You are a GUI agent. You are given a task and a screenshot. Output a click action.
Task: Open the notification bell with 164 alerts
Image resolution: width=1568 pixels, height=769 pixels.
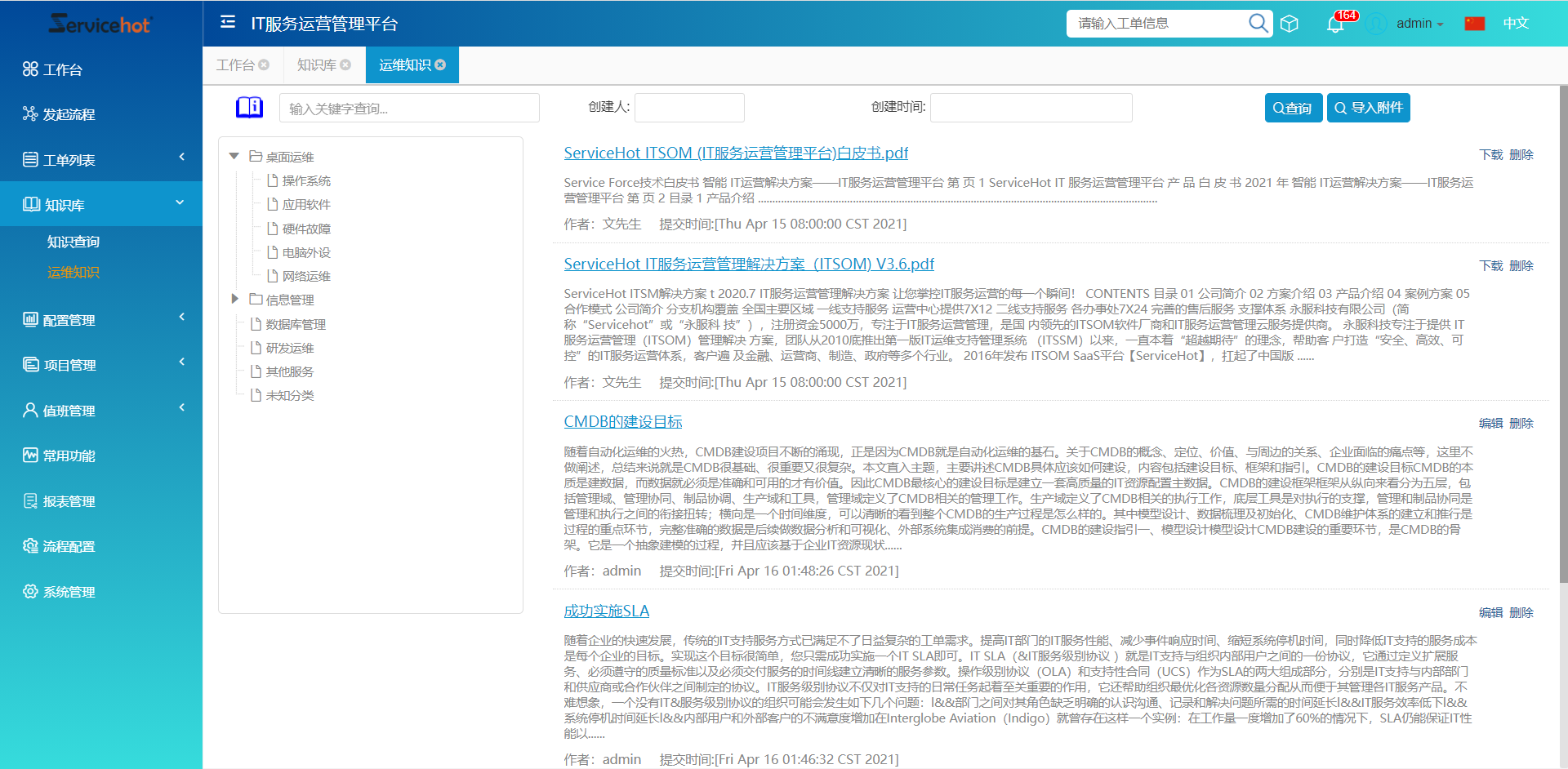1335,24
